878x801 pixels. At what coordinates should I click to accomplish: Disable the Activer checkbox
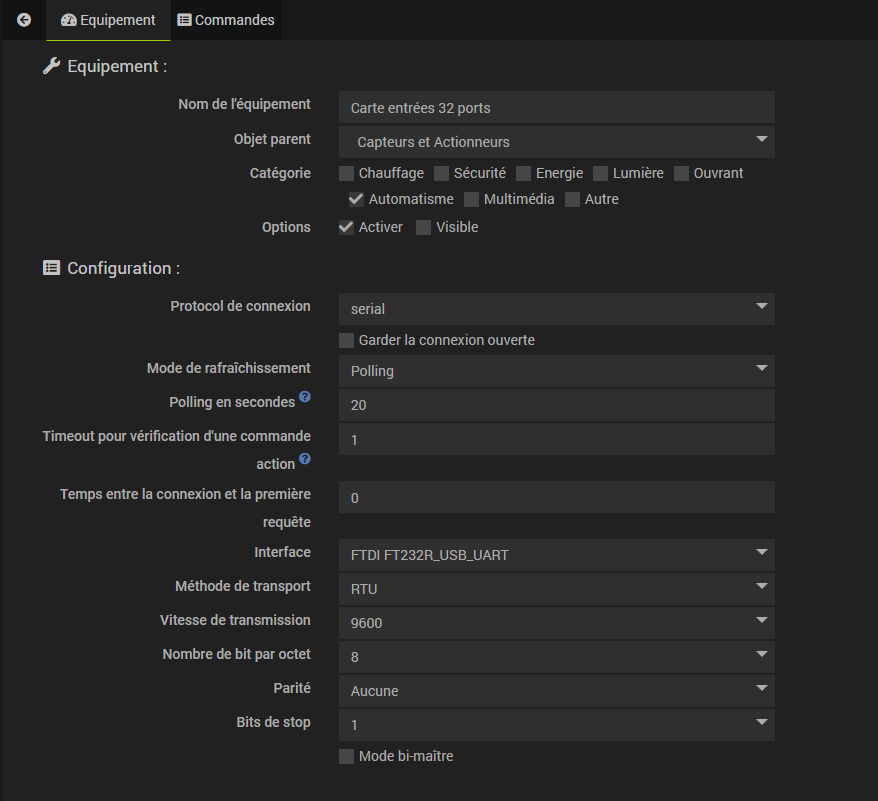pyautogui.click(x=347, y=228)
